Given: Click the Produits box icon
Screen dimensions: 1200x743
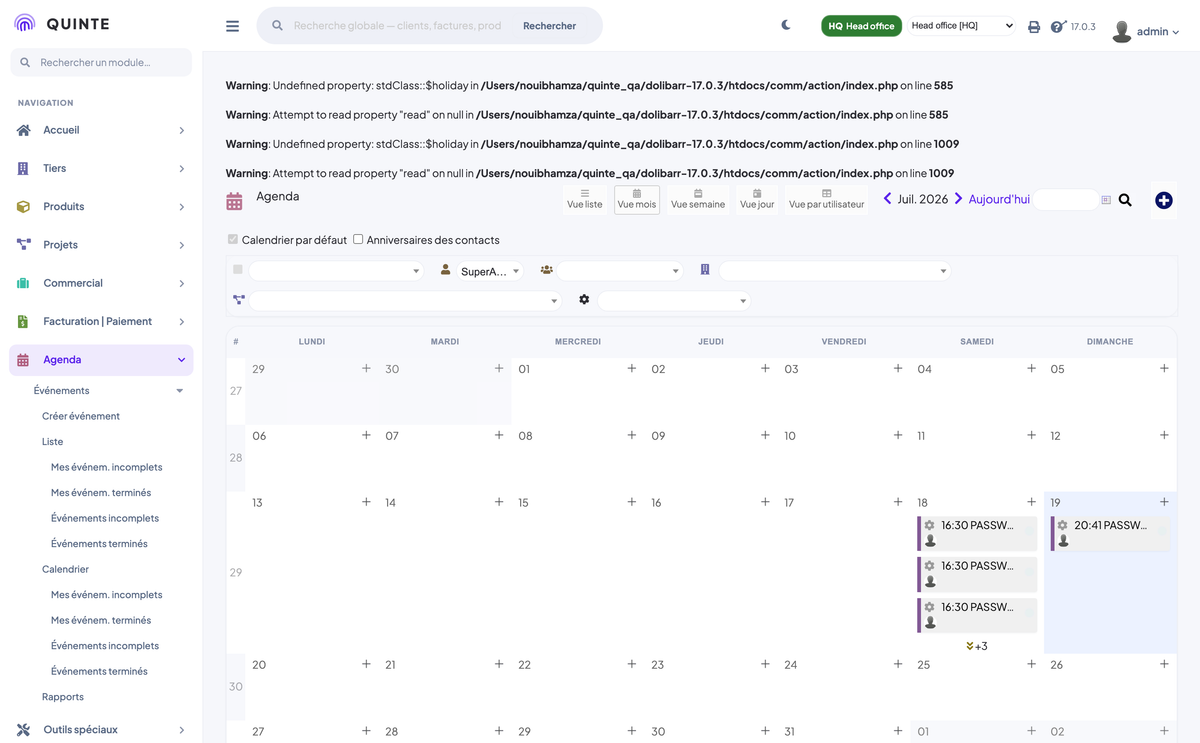Looking at the screenshot, I should [23, 207].
